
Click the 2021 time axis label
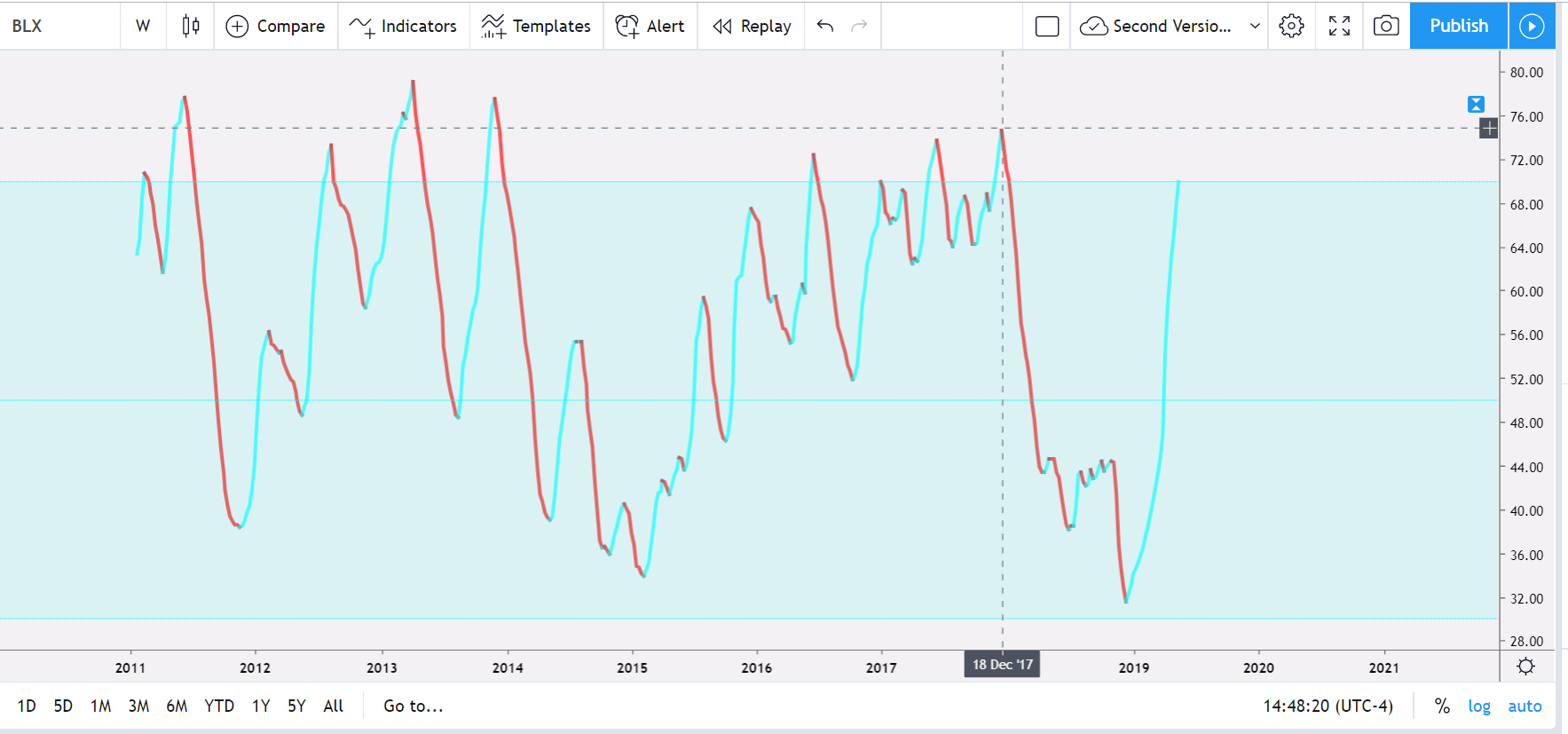(x=1384, y=668)
